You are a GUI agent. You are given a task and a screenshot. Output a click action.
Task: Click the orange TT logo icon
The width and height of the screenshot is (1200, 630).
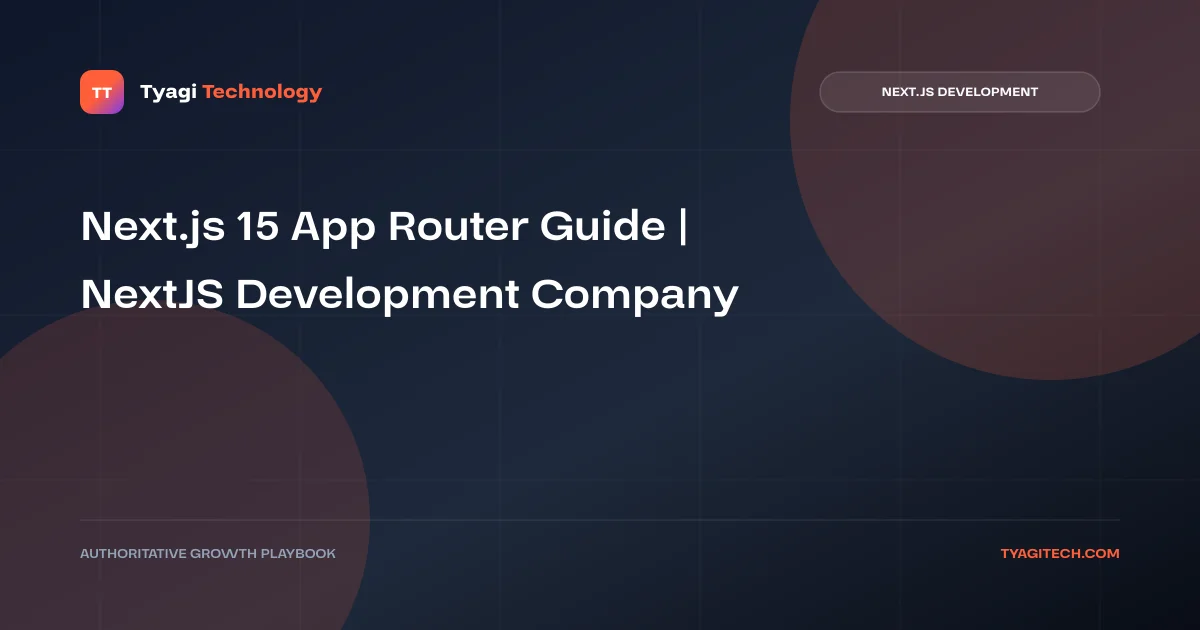click(x=102, y=92)
